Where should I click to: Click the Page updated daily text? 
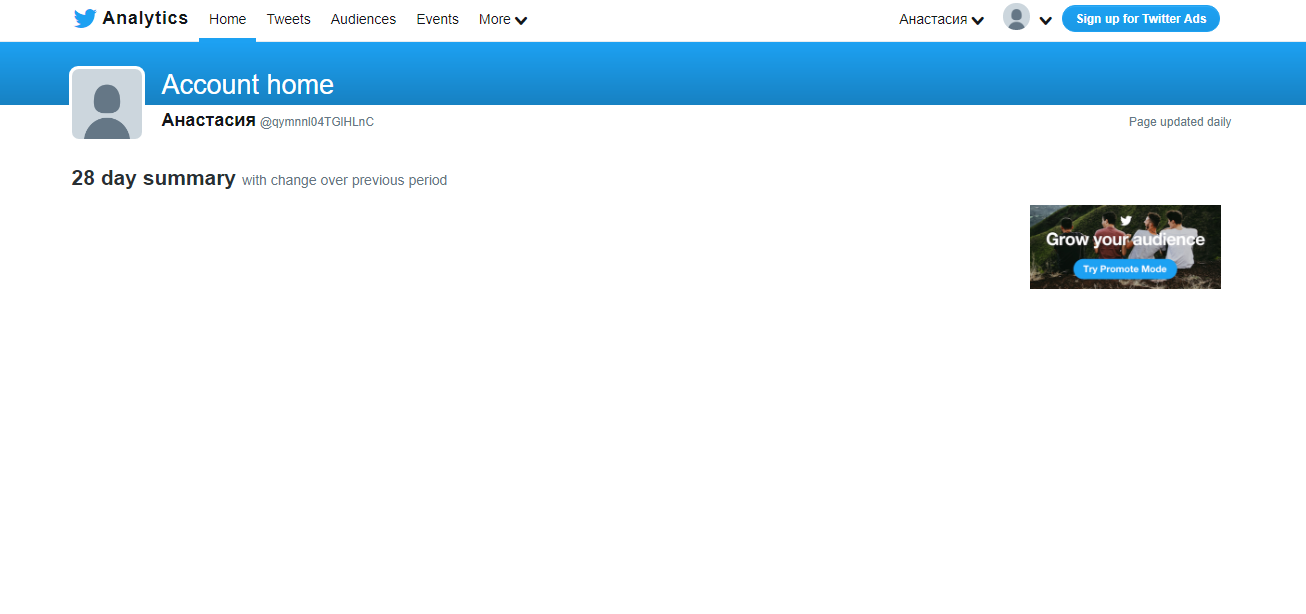[1180, 122]
